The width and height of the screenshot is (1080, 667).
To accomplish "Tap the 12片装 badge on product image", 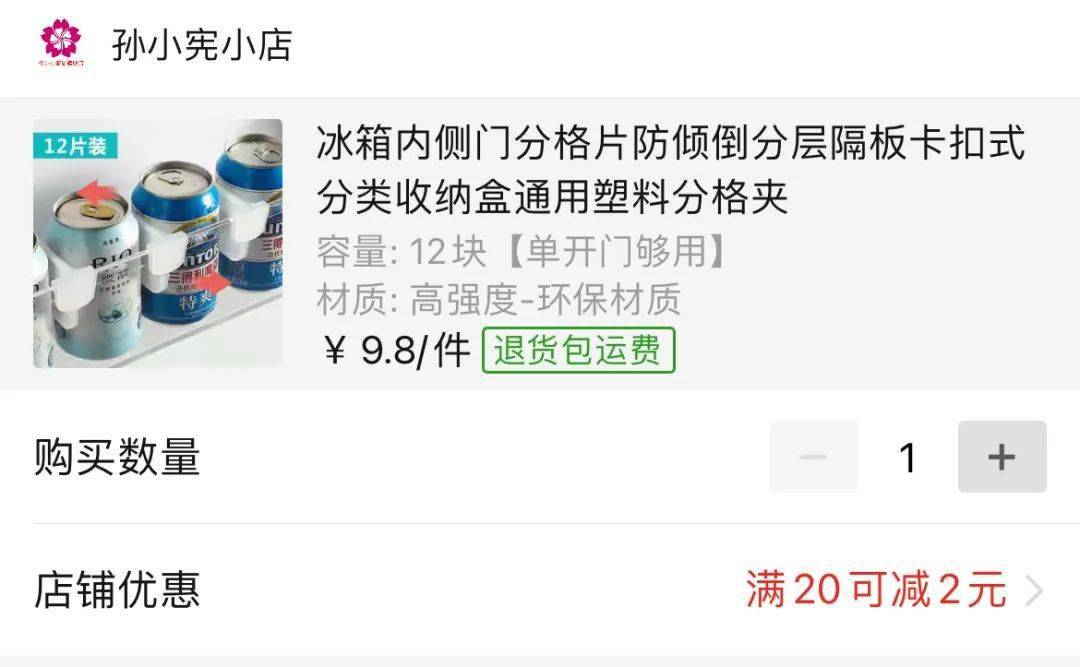I will [x=76, y=145].
